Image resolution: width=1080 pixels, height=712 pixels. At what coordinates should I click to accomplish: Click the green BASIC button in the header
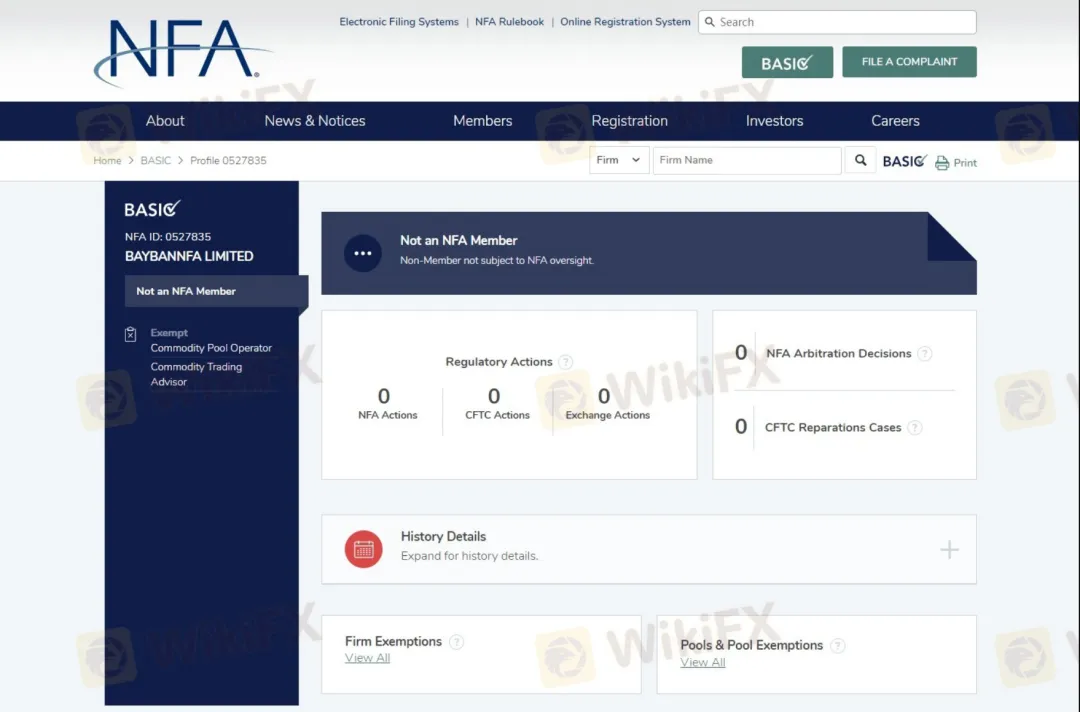coord(787,62)
